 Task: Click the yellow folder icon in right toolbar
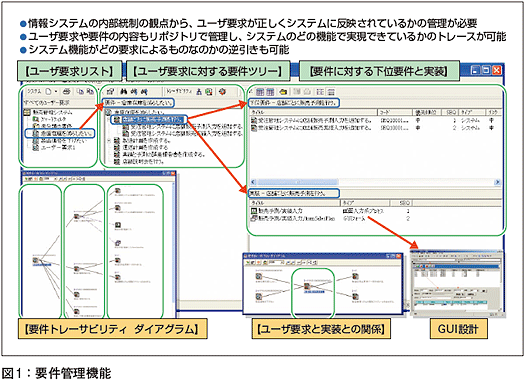[283, 92]
